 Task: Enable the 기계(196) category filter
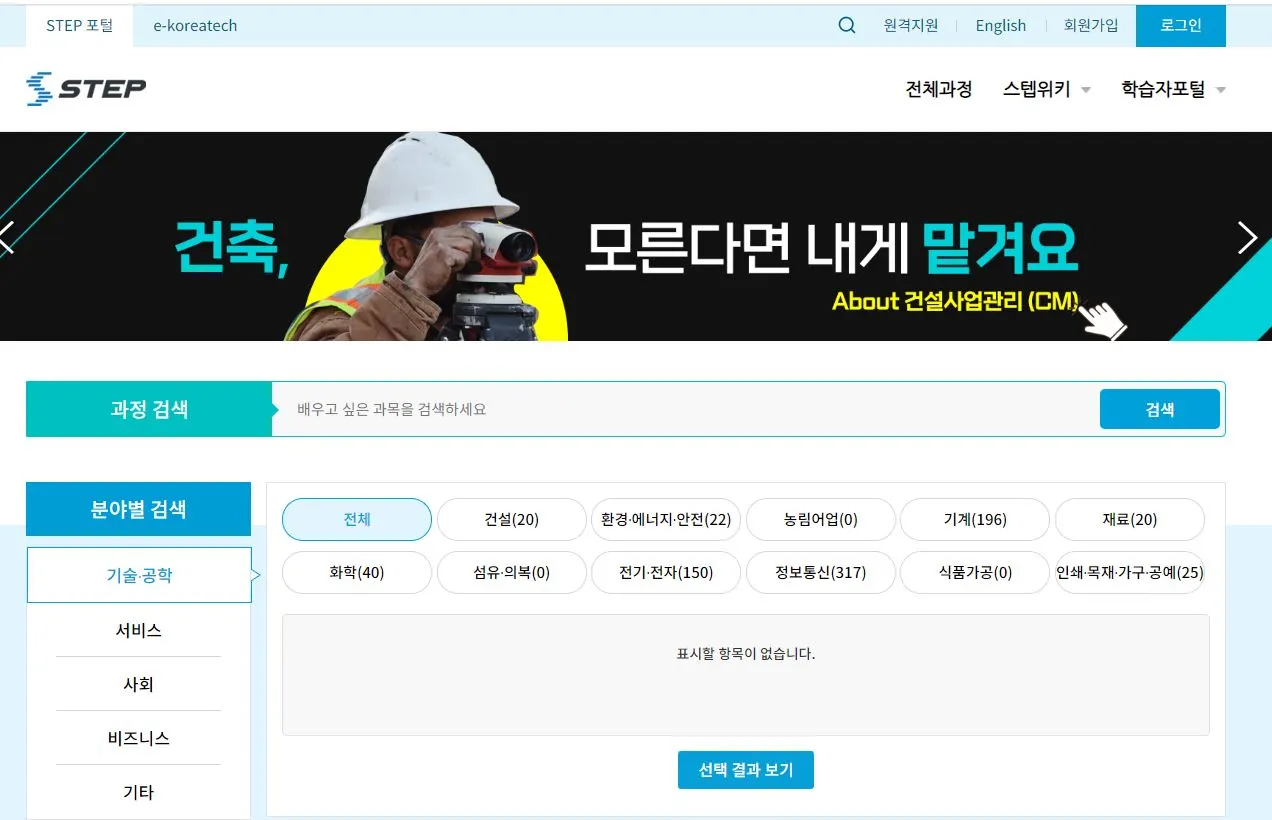pyautogui.click(x=975, y=519)
